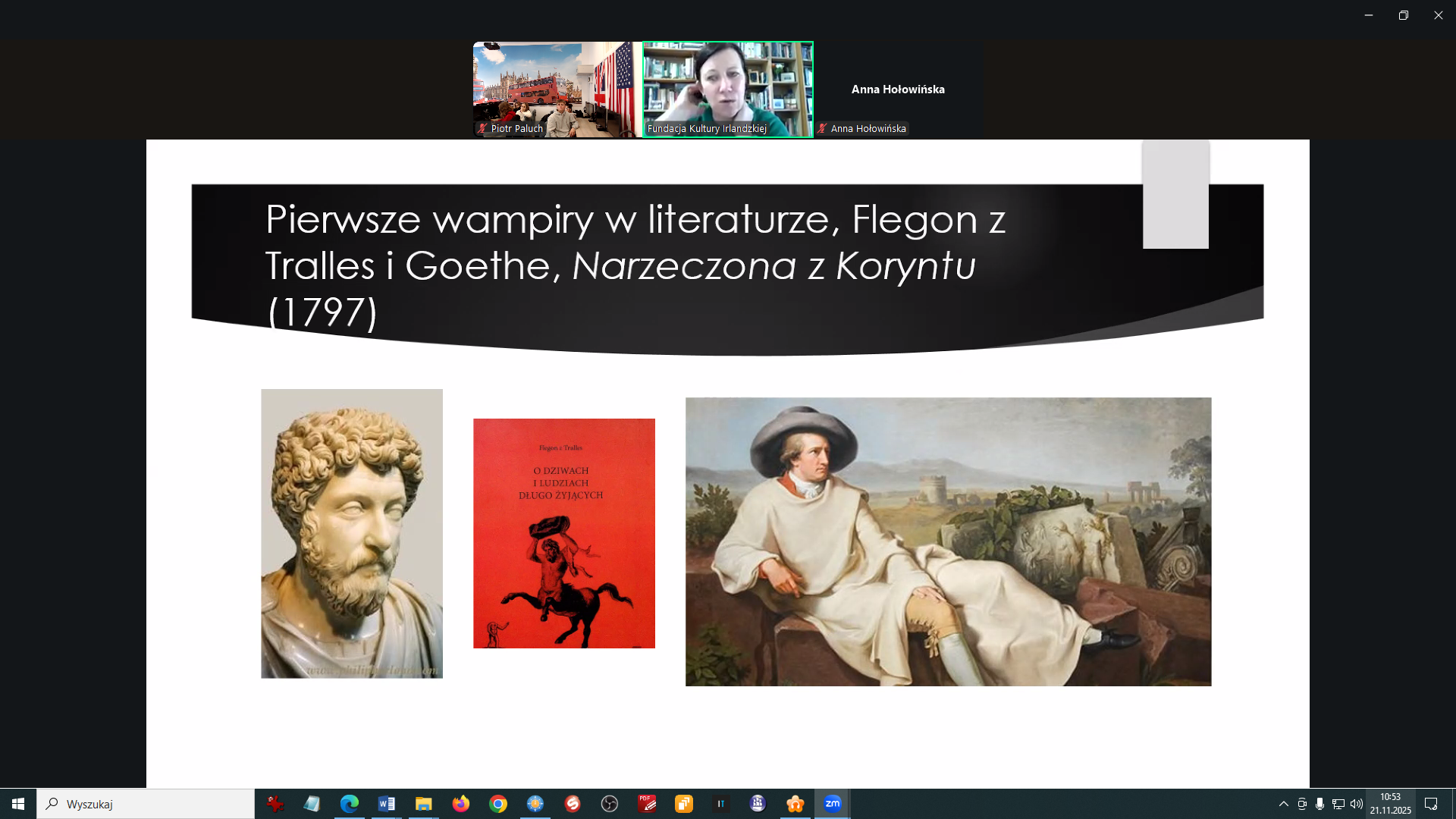Image resolution: width=1456 pixels, height=819 pixels.
Task: Expand hidden system tray icons
Action: pyautogui.click(x=1283, y=804)
